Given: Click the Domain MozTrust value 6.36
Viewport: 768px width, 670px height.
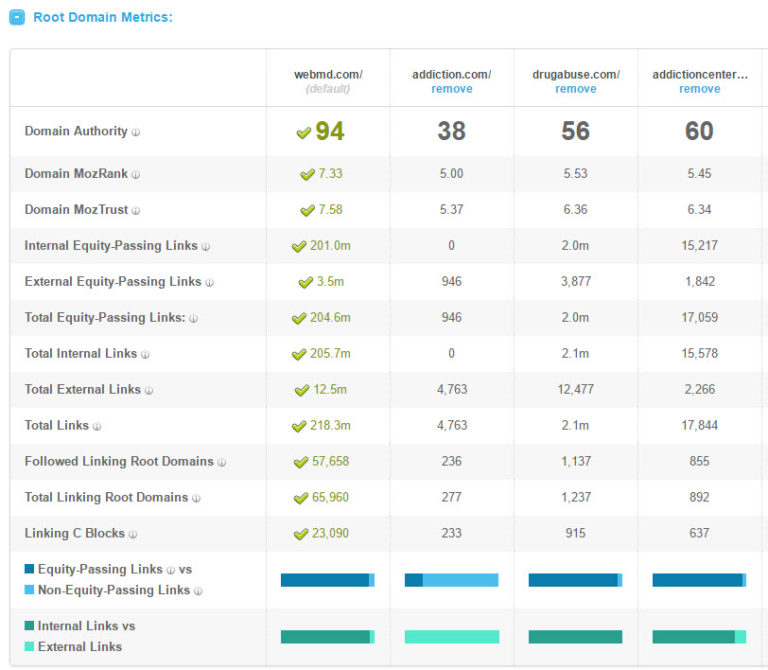Looking at the screenshot, I should [x=576, y=210].
